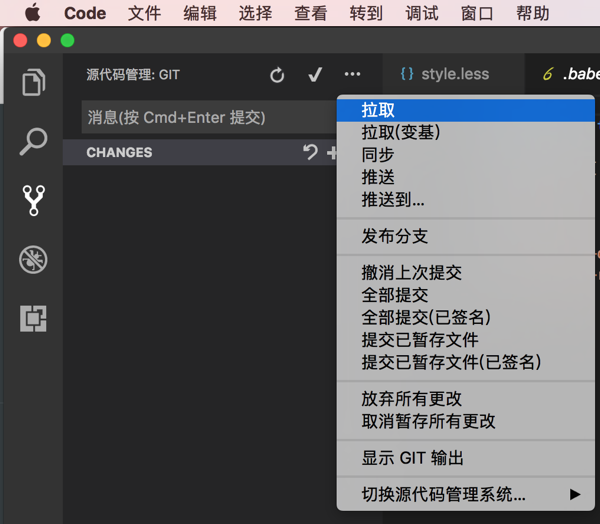Screen dimensions: 600x524
Task: Click the commit checkmark icon
Action: [x=315, y=75]
